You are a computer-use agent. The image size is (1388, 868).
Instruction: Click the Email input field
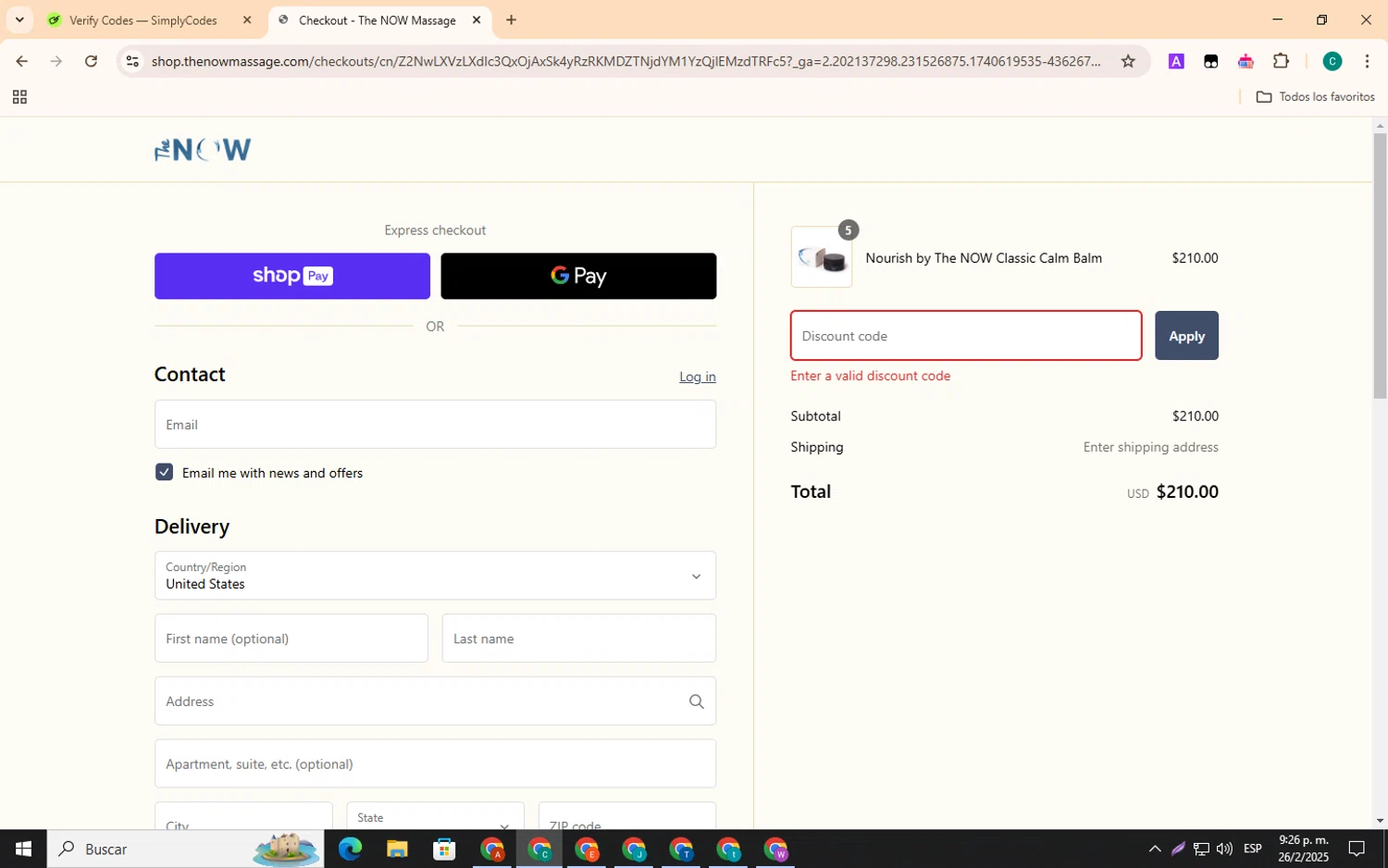[435, 425]
